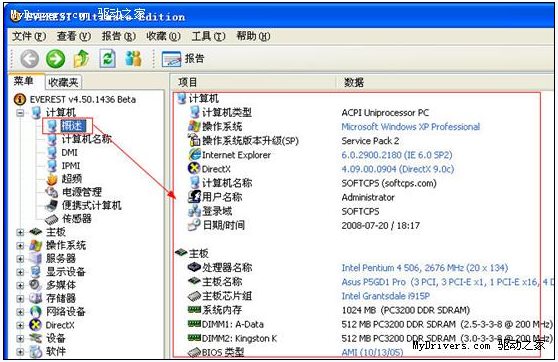
Task: Open the 报告(R) menu
Action: [119, 36]
